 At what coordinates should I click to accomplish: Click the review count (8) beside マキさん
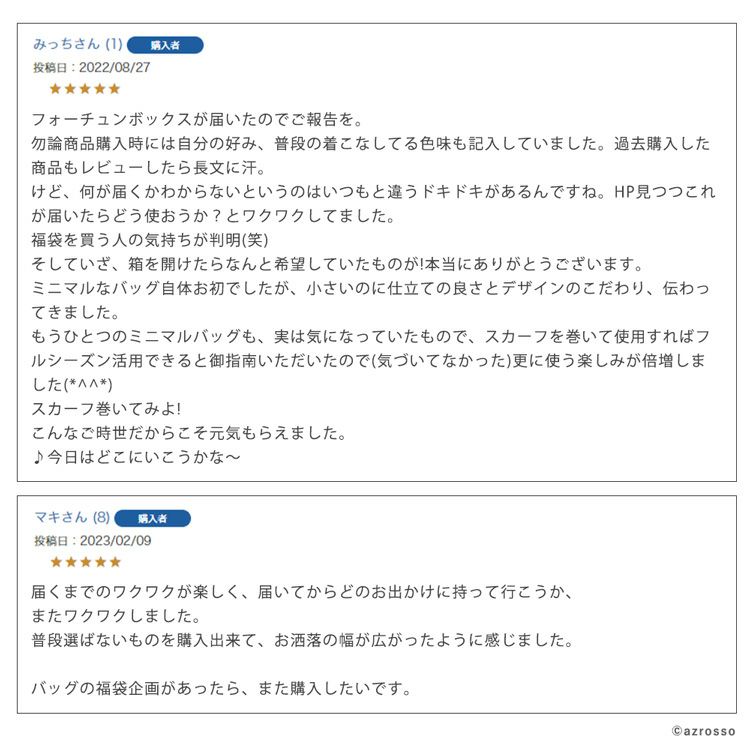[x=101, y=518]
